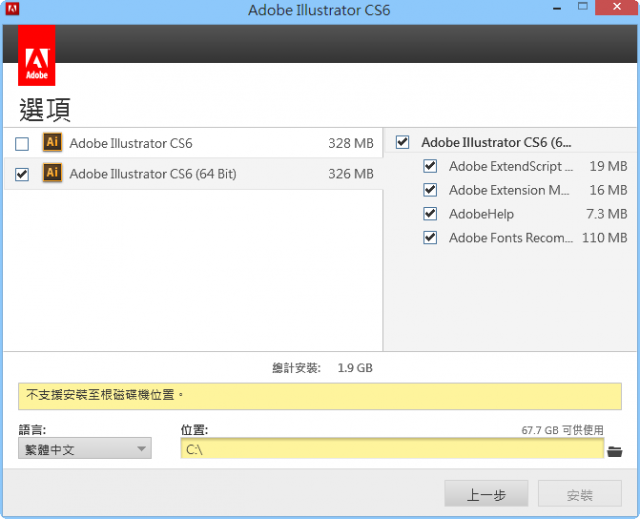Click the 安裝 install button
Image resolution: width=640 pixels, height=519 pixels.
pyautogui.click(x=580, y=494)
